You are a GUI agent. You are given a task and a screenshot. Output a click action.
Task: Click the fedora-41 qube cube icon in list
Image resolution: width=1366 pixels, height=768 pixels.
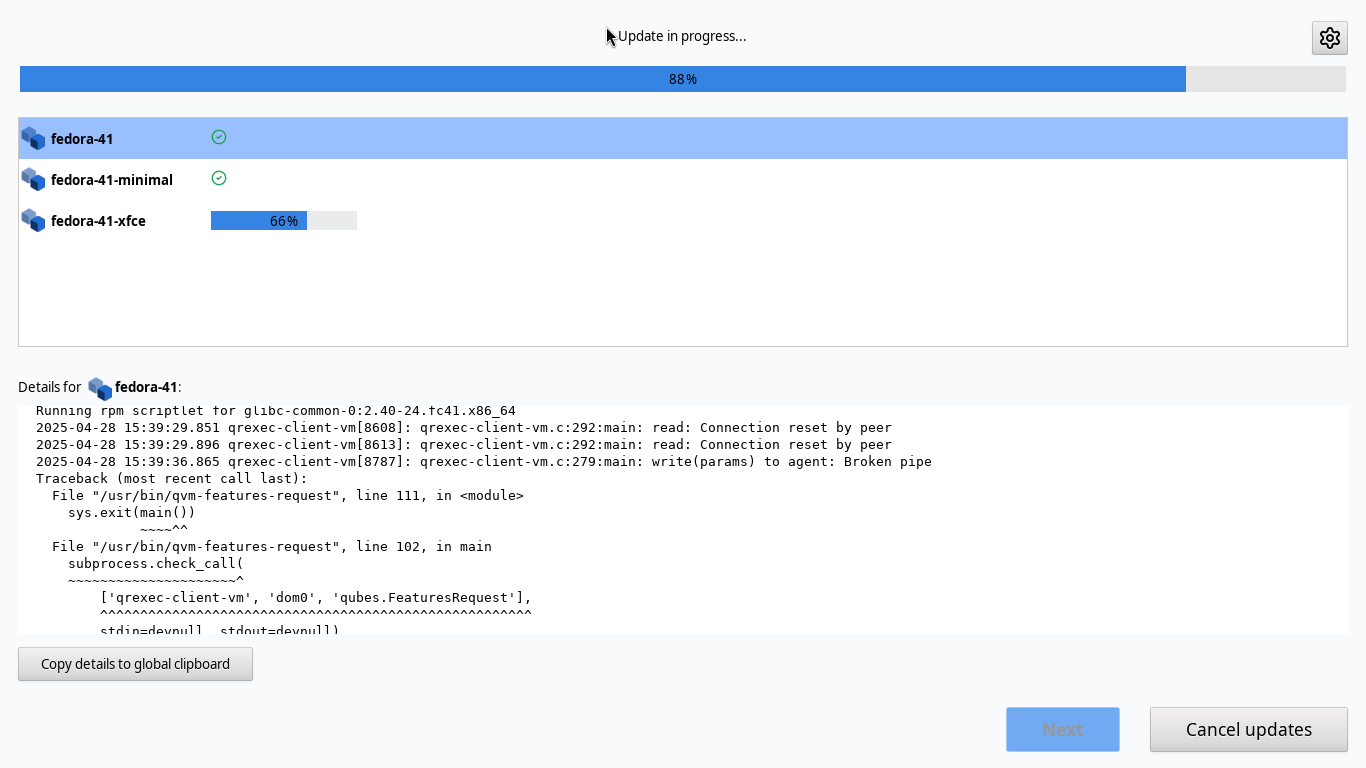tap(33, 138)
